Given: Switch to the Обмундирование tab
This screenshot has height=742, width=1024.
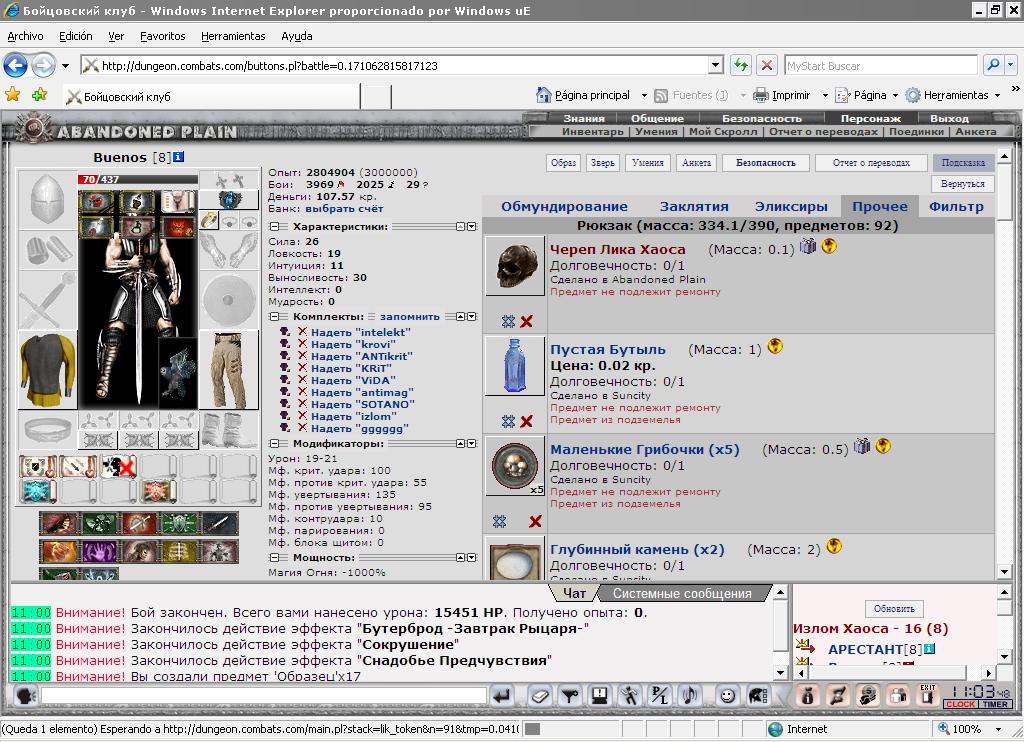Looking at the screenshot, I should 564,206.
